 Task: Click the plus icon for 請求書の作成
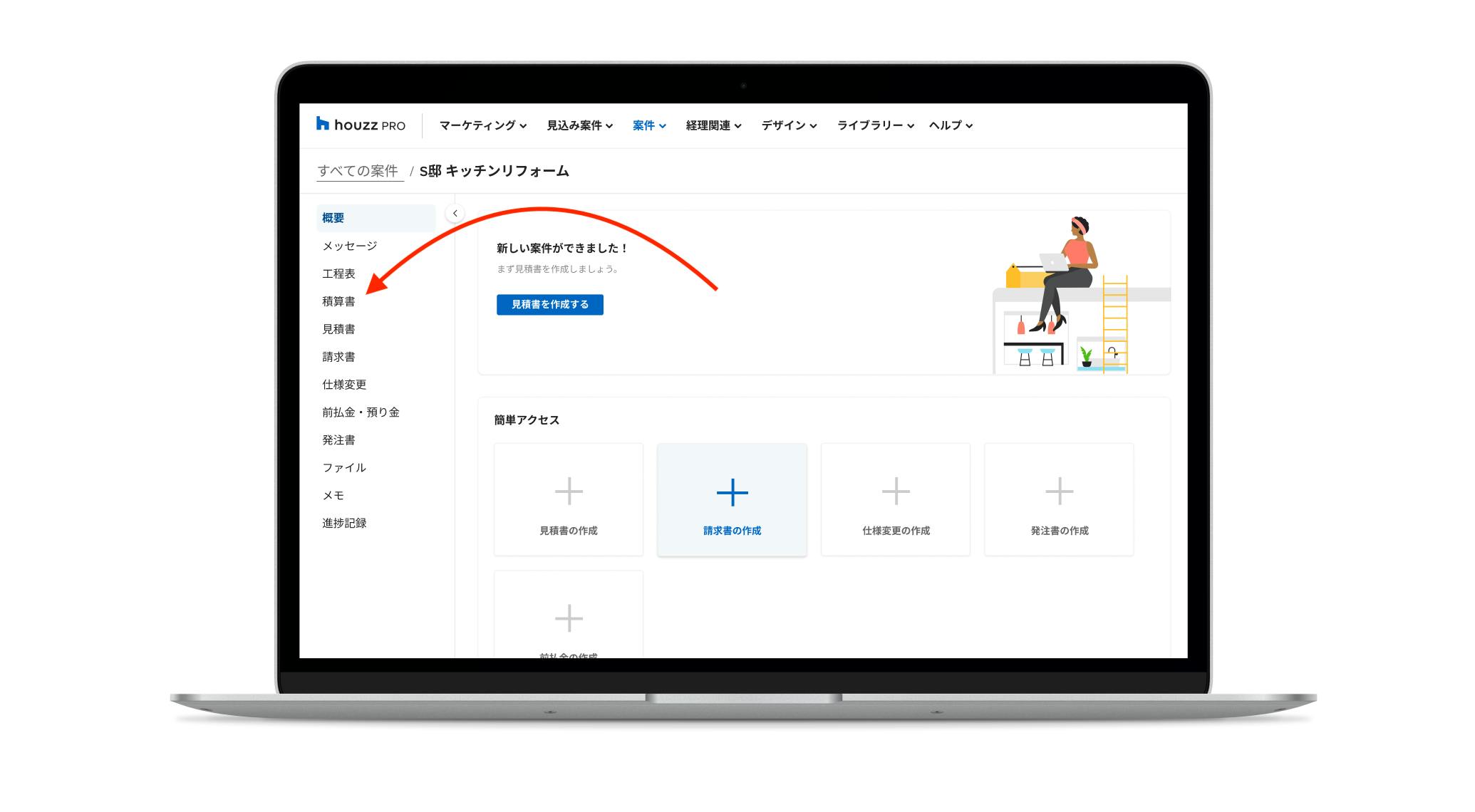point(732,492)
